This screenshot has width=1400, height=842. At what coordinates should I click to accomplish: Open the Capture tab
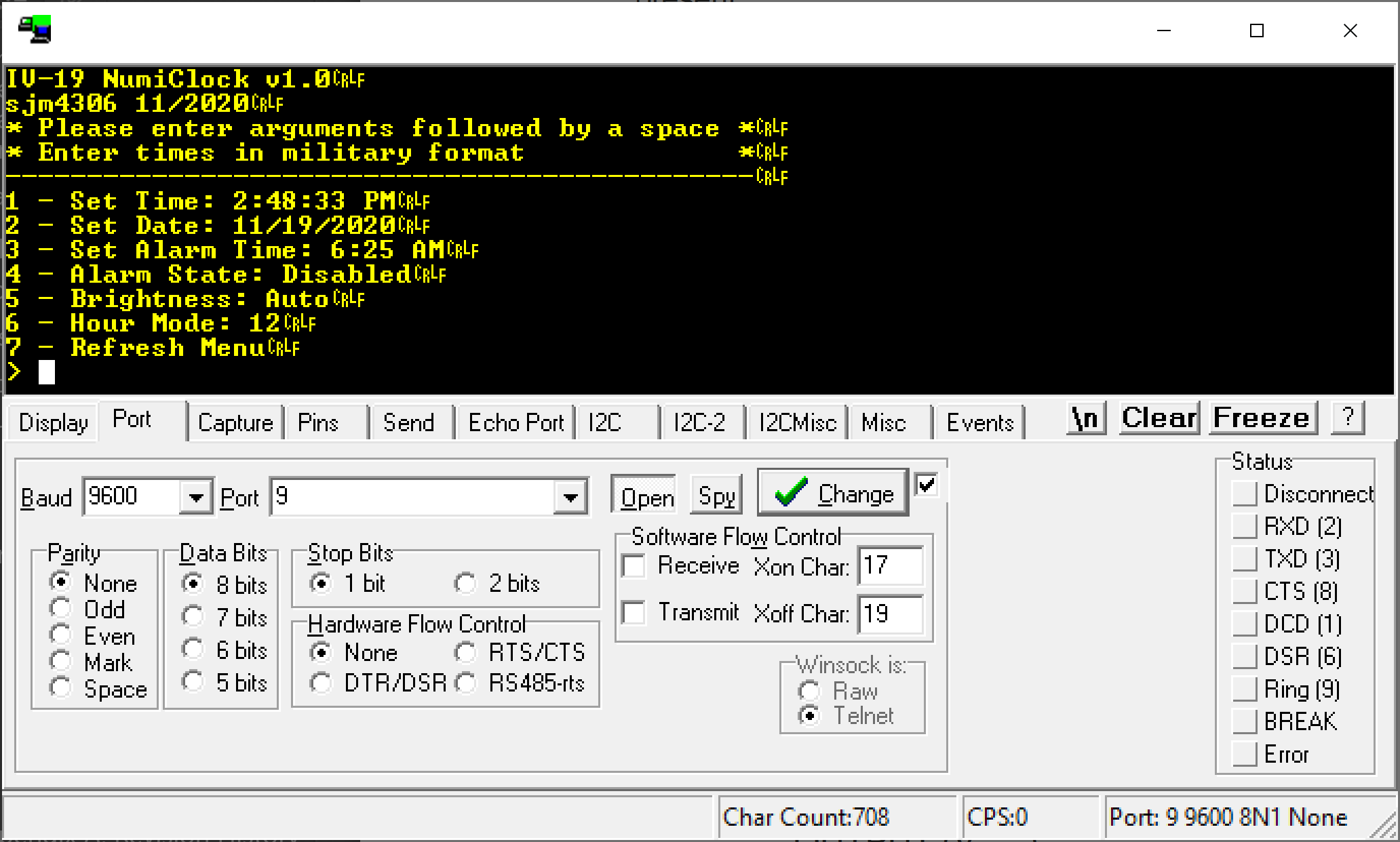click(235, 422)
